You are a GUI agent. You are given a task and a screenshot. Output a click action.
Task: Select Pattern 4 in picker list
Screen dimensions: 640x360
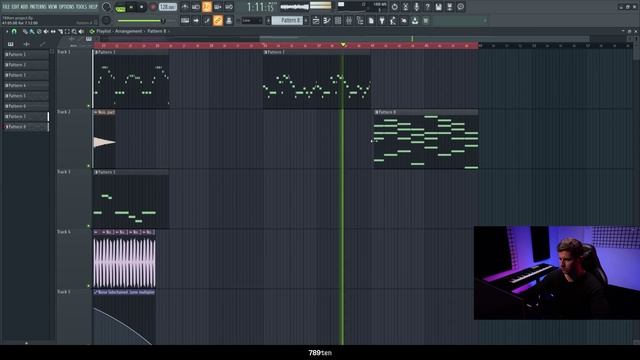(x=26, y=85)
